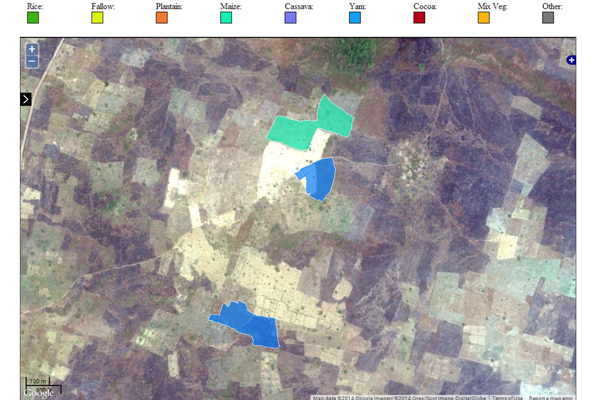Zoom out with the minus button
The width and height of the screenshot is (600, 400).
32,62
